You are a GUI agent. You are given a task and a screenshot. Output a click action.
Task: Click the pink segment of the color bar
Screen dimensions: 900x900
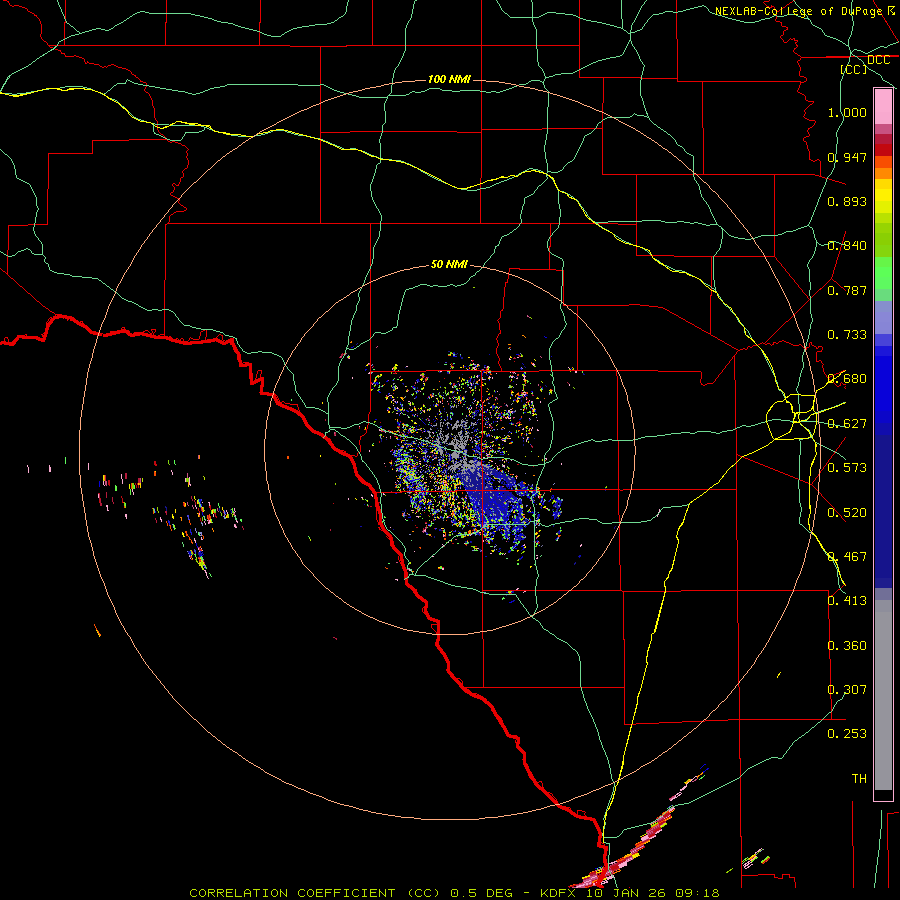point(883,106)
